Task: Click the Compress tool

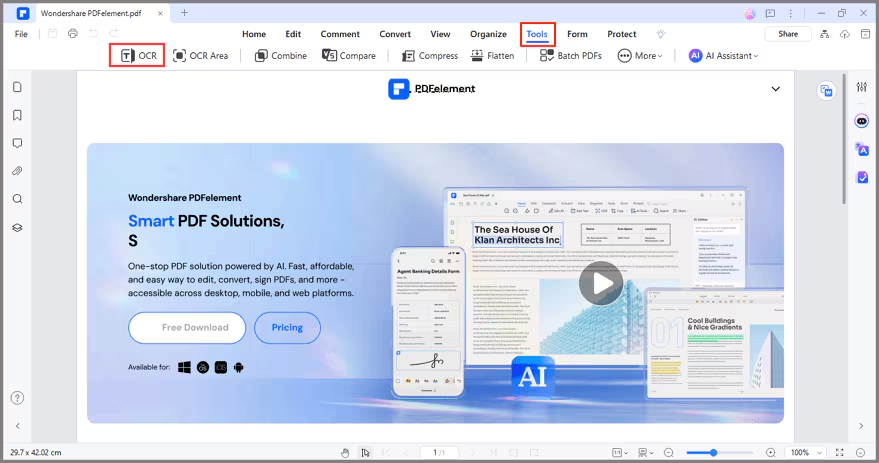Action: (430, 55)
